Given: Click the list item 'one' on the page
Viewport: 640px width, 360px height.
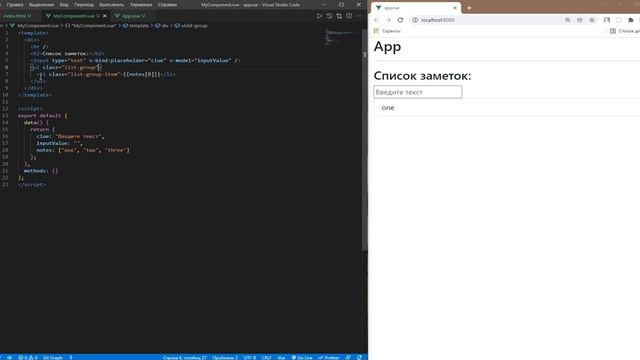Looking at the screenshot, I should [388, 108].
